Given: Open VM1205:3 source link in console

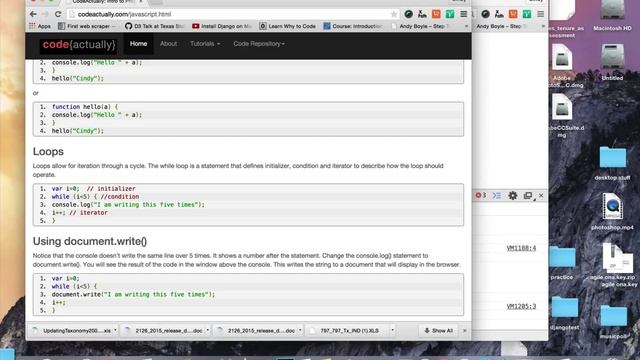Looking at the screenshot, I should tap(521, 306).
